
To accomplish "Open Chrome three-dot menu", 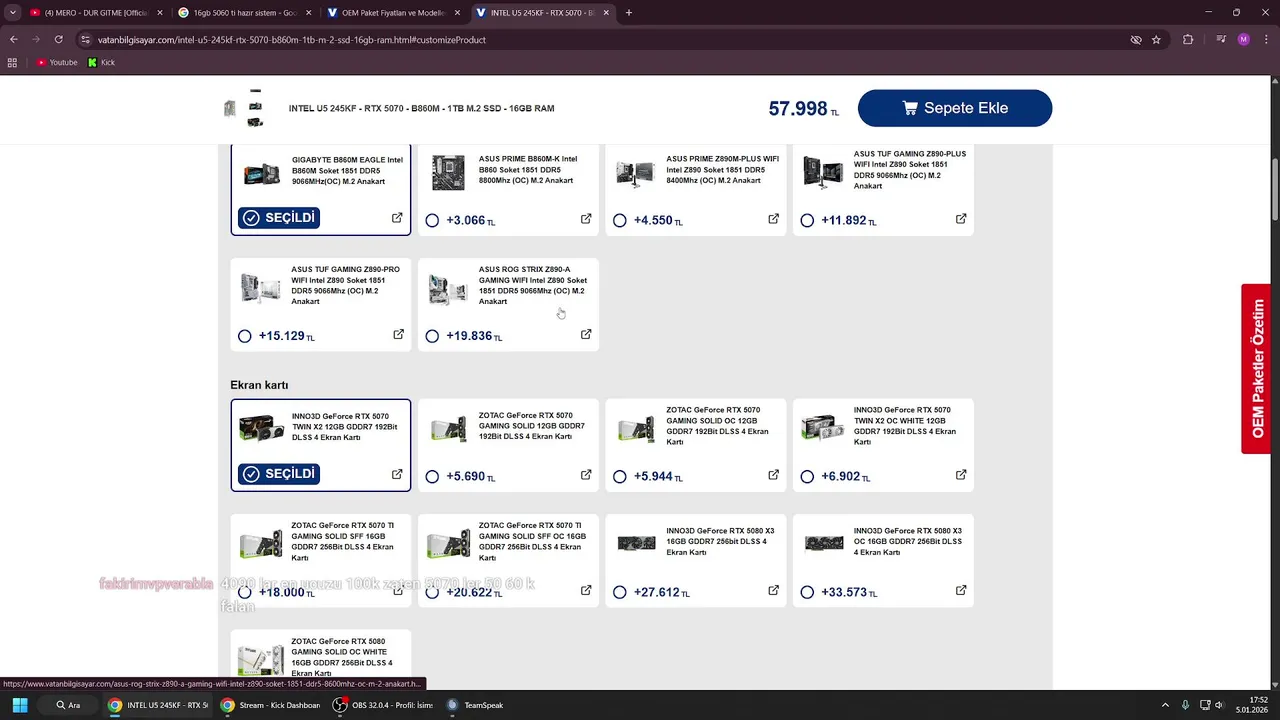I will coord(1266,39).
